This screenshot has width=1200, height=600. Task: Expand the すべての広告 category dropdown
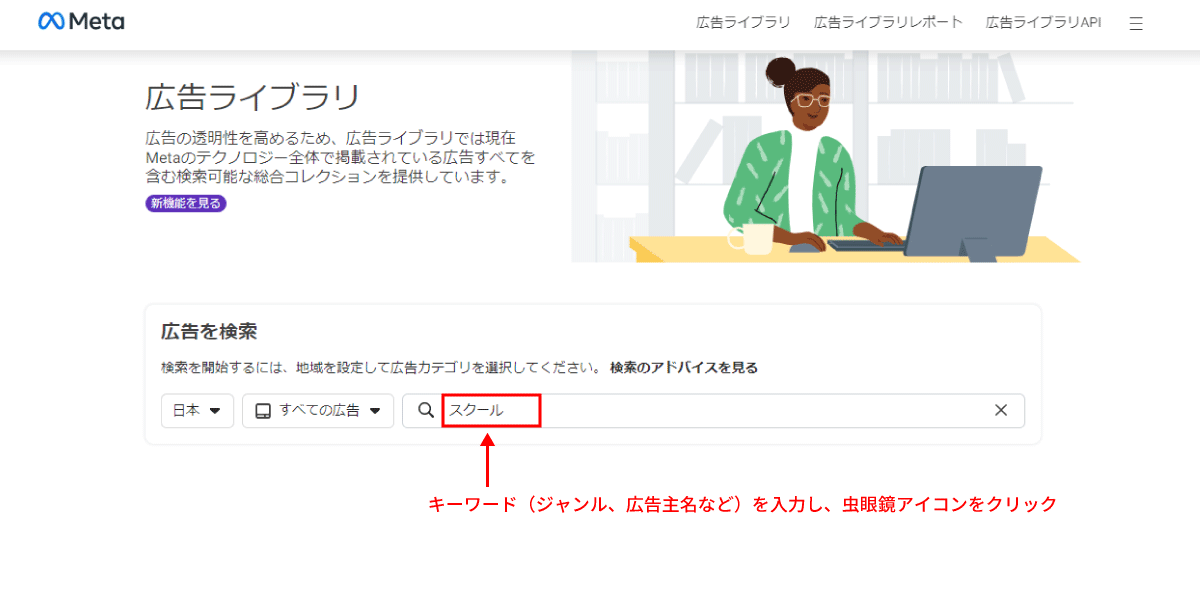(318, 410)
